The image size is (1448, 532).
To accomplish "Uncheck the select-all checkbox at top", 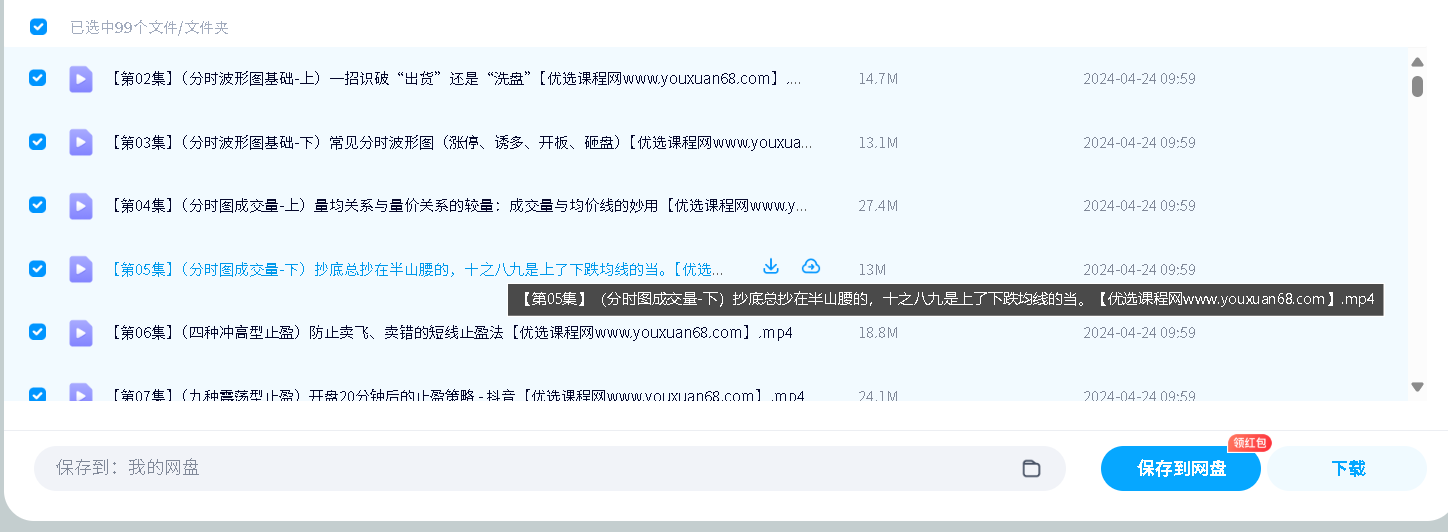I will [38, 27].
